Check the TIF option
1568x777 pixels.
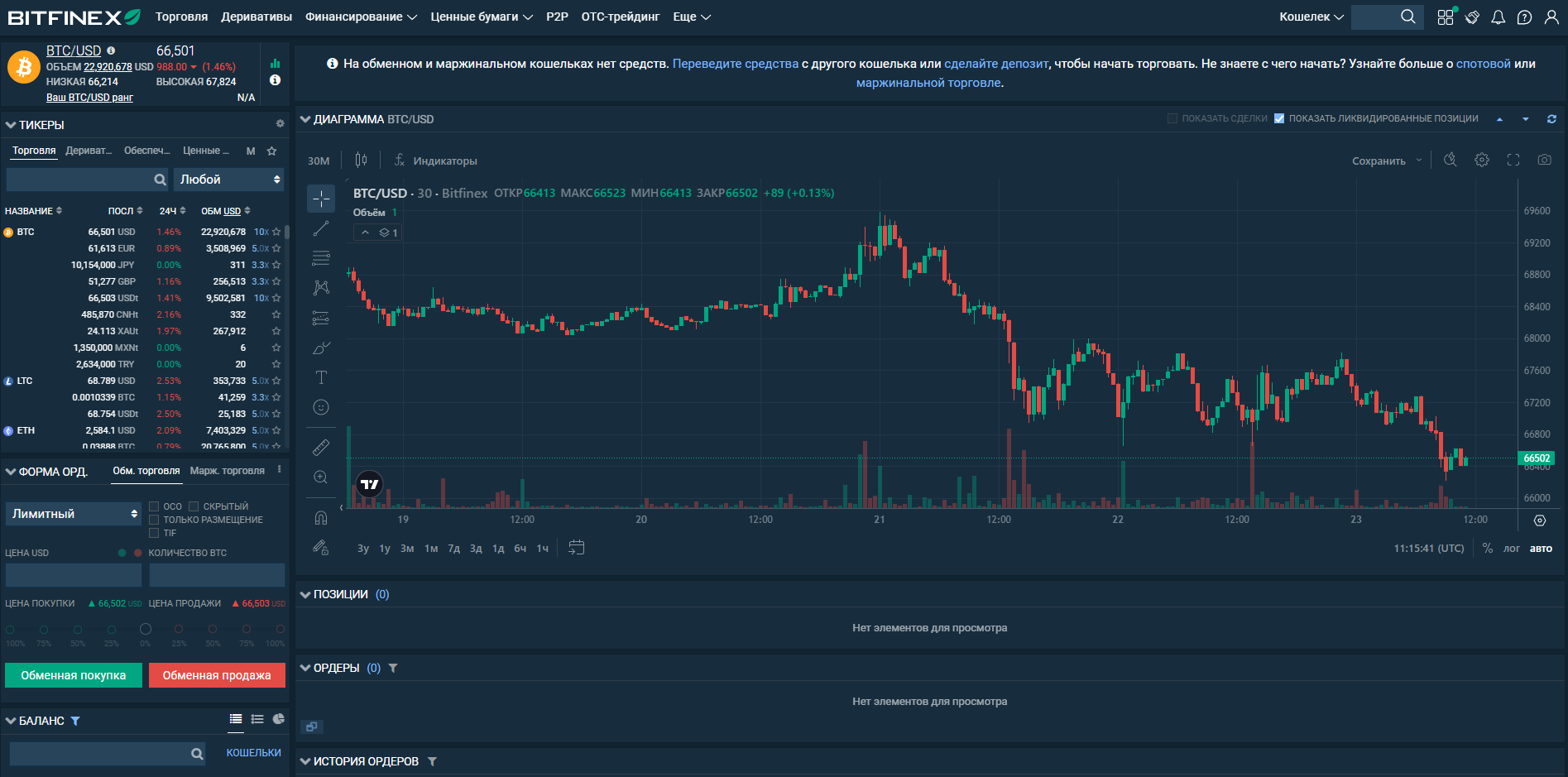[x=154, y=533]
